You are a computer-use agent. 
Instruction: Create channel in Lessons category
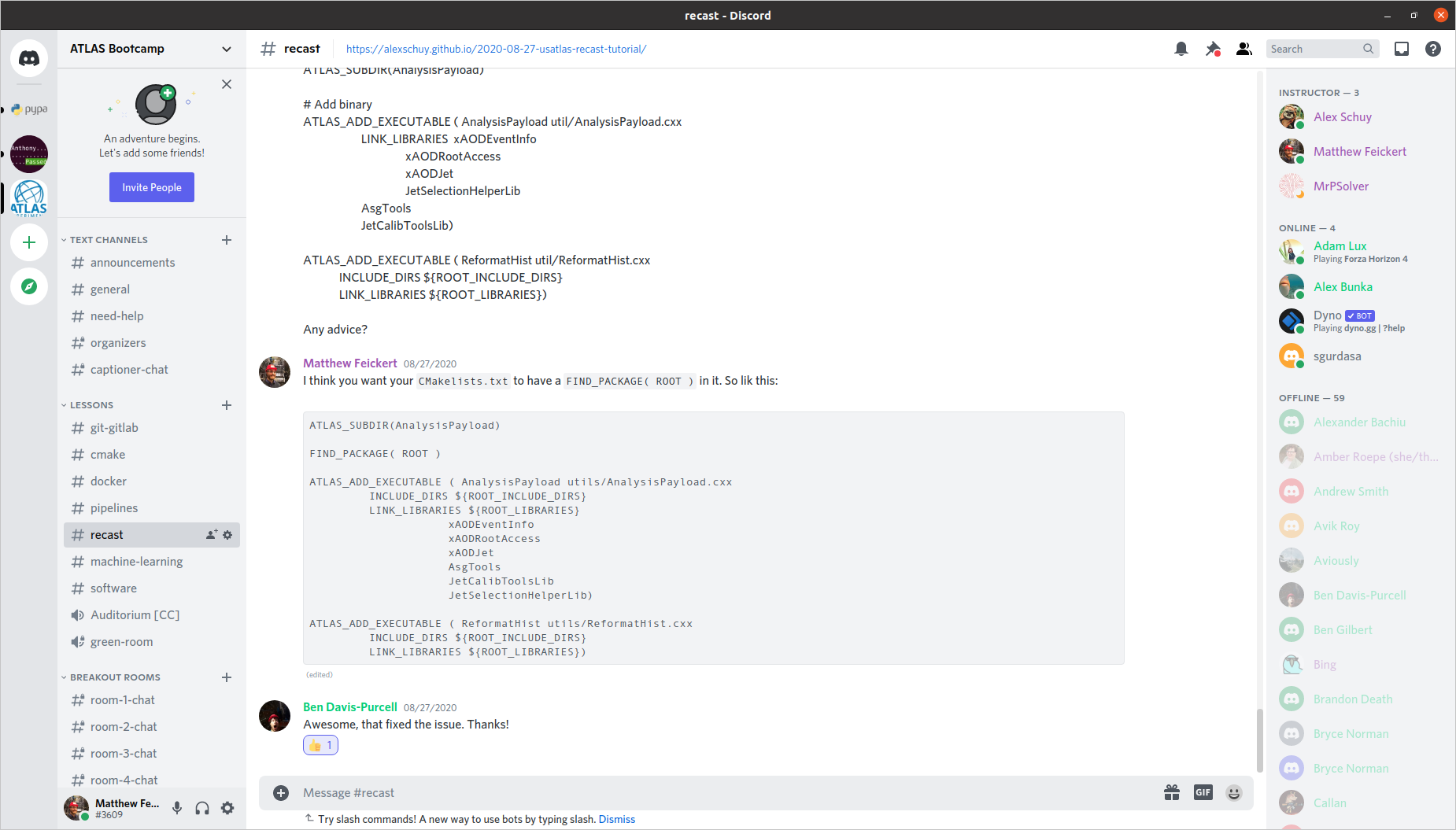coord(227,405)
